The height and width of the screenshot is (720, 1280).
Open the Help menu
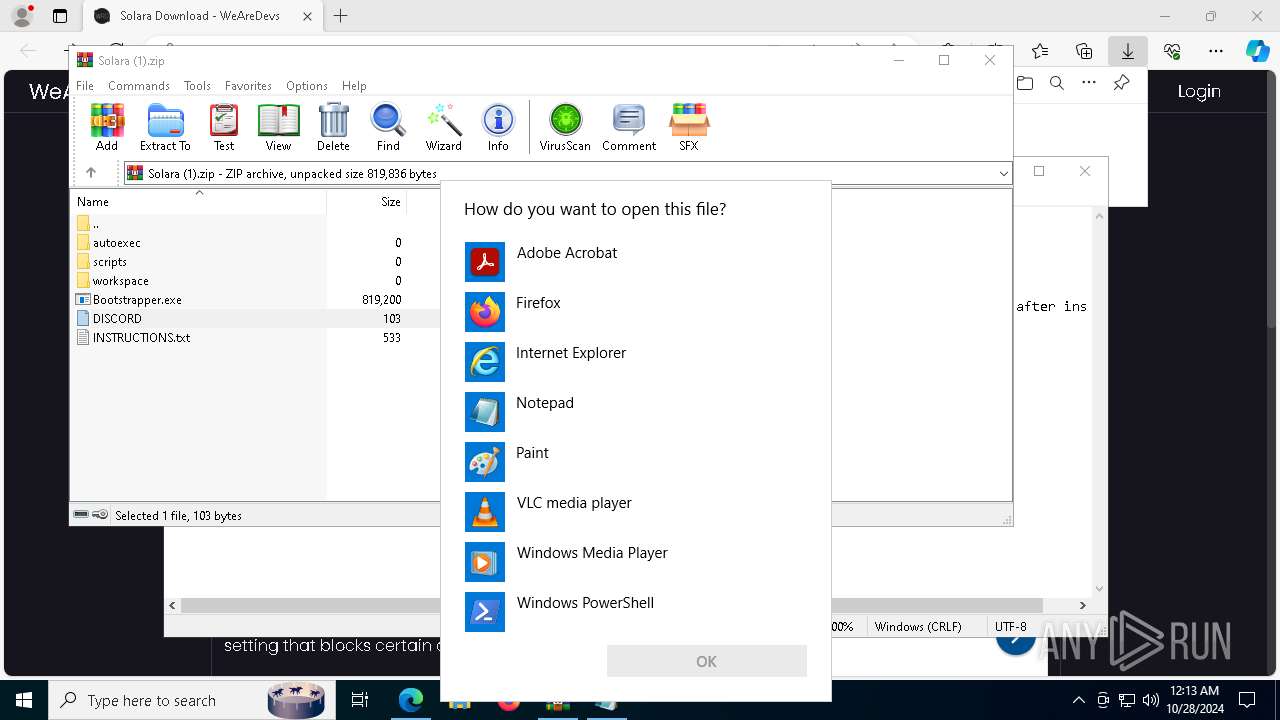pyautogui.click(x=354, y=86)
